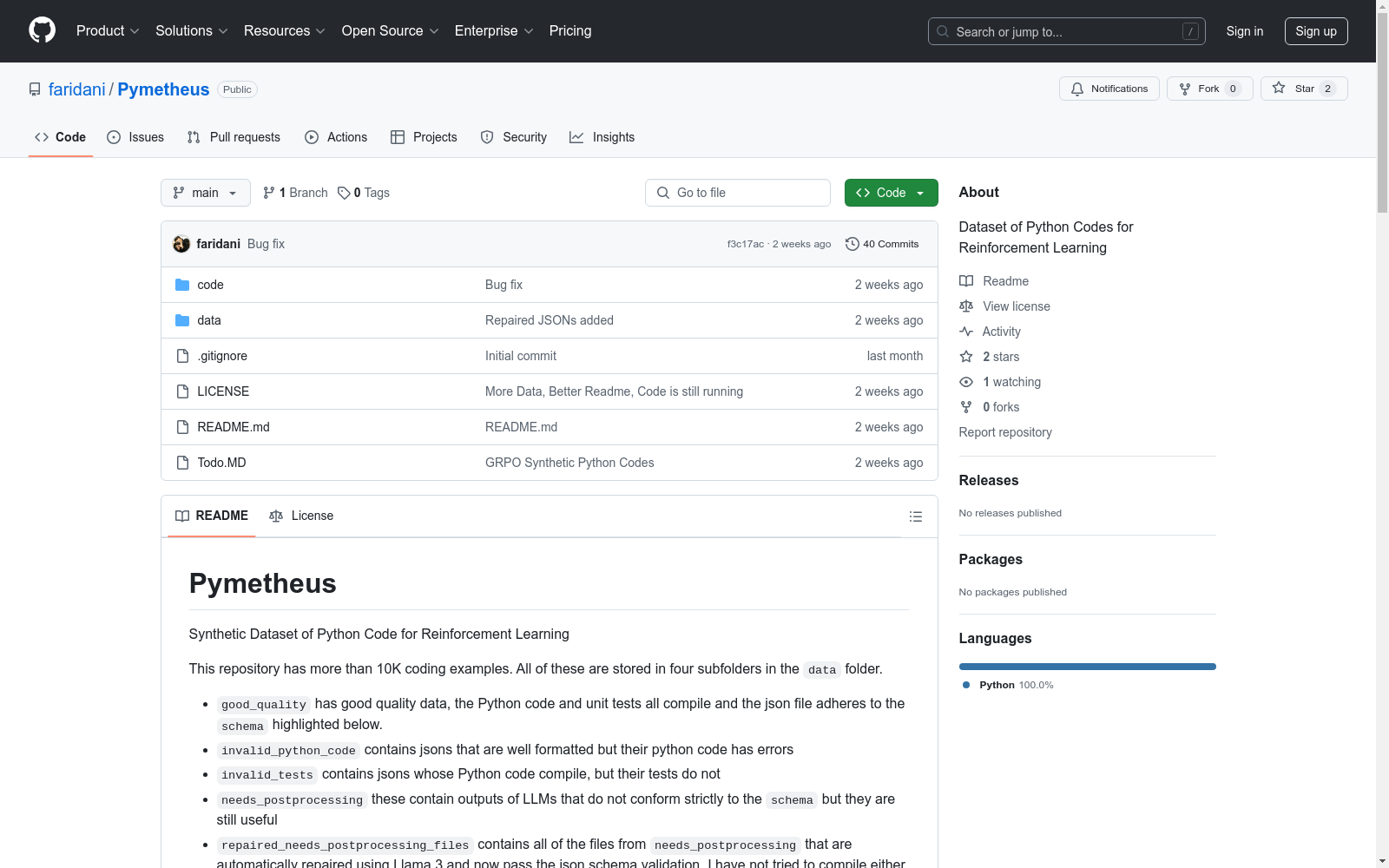Click faridani's avatar in commit bar

181,244
